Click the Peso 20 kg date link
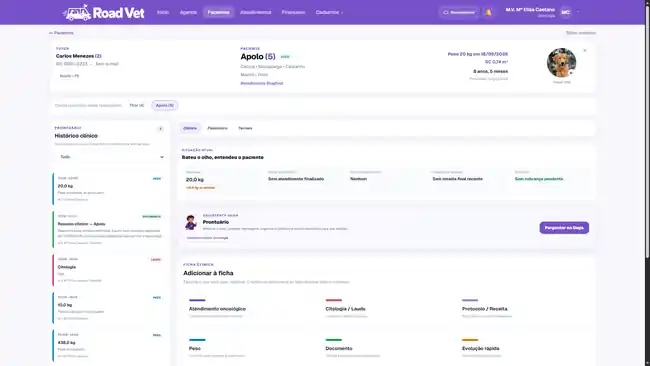This screenshot has height=366, width=650. coord(478,54)
